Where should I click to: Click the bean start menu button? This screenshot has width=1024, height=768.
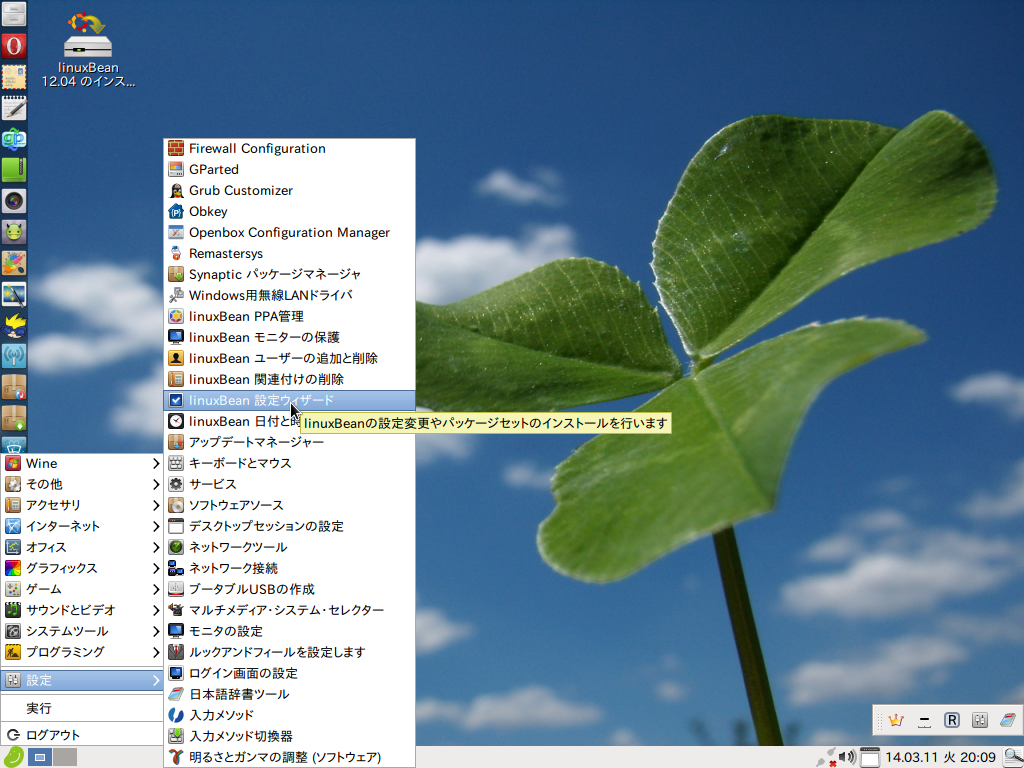[x=13, y=757]
